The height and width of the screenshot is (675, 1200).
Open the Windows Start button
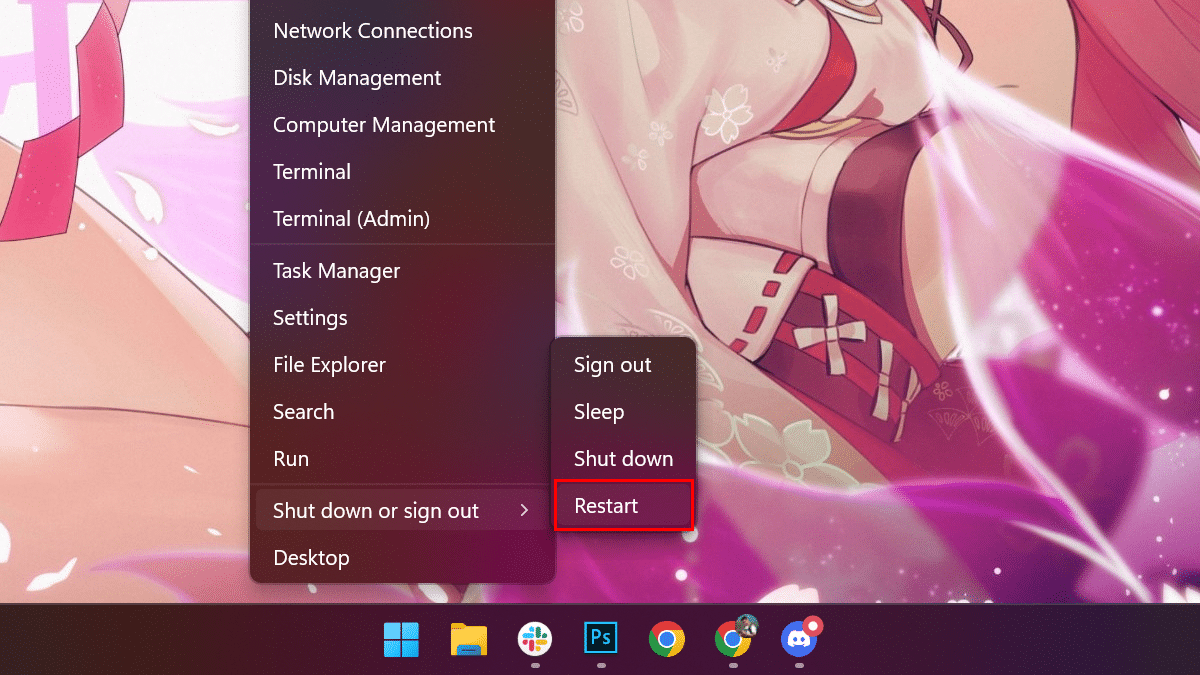click(x=401, y=639)
